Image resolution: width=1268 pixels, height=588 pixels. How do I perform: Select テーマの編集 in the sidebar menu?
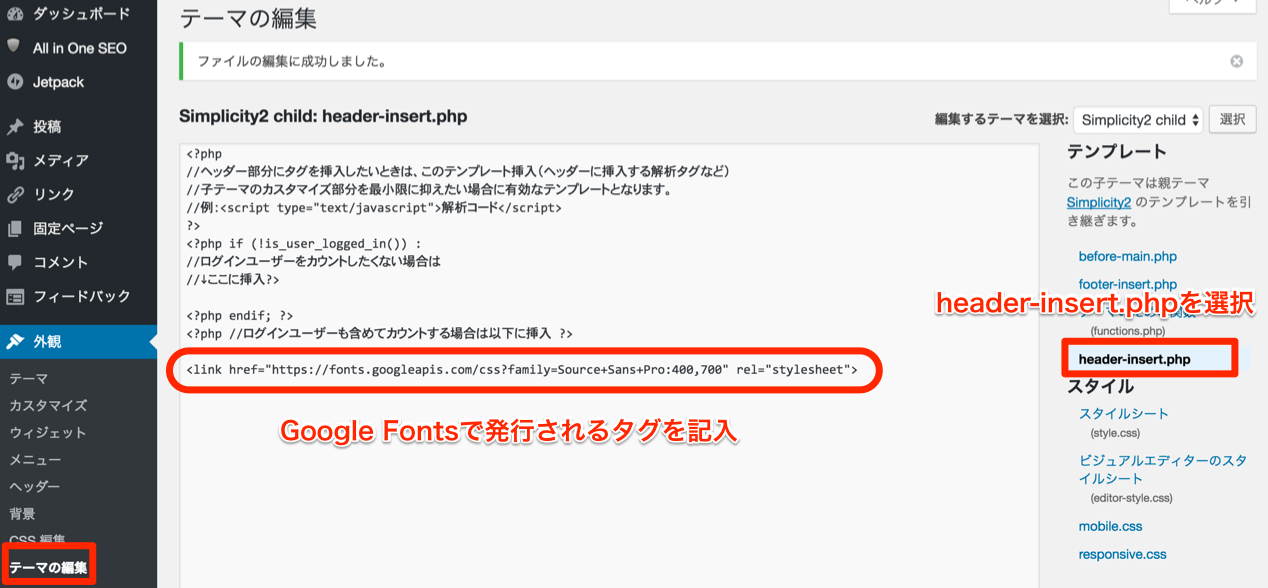click(50, 566)
